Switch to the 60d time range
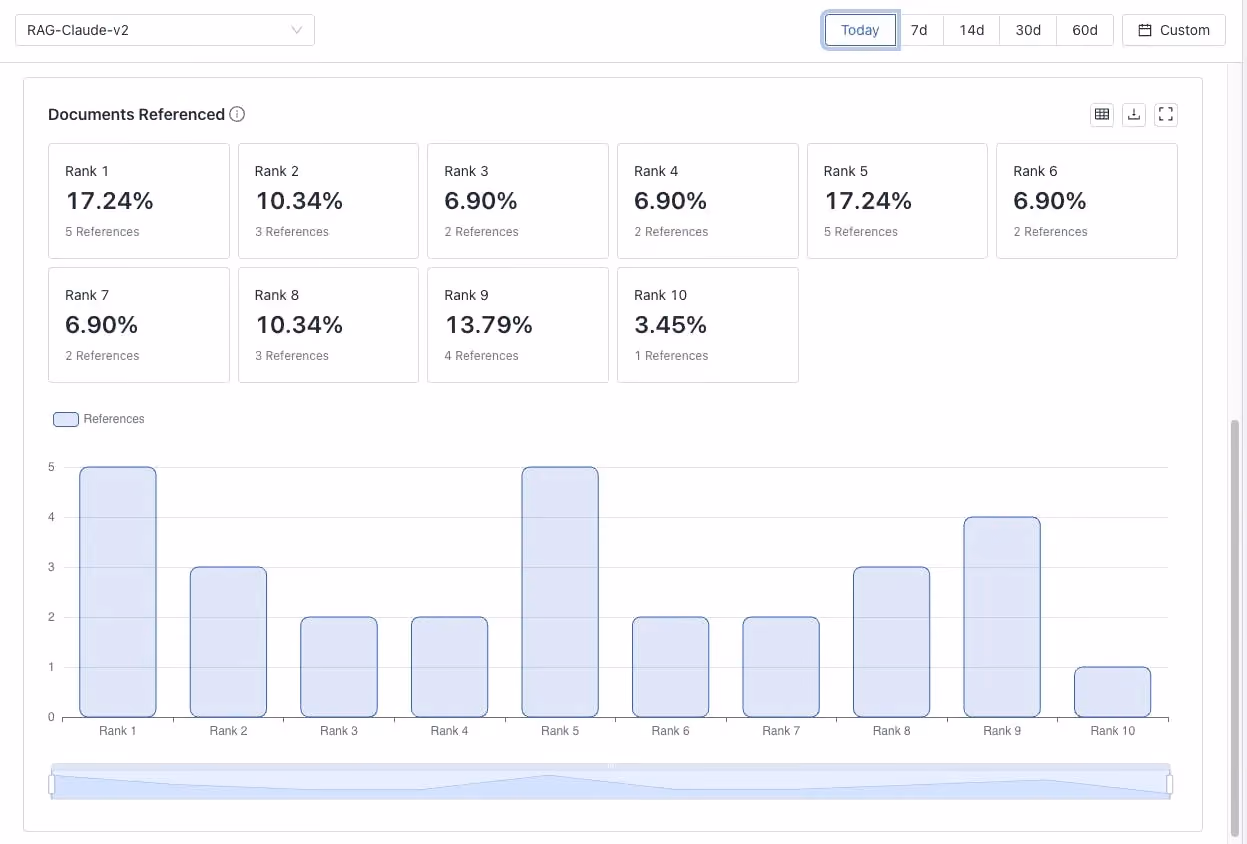Image resolution: width=1247 pixels, height=844 pixels. pos(1085,30)
